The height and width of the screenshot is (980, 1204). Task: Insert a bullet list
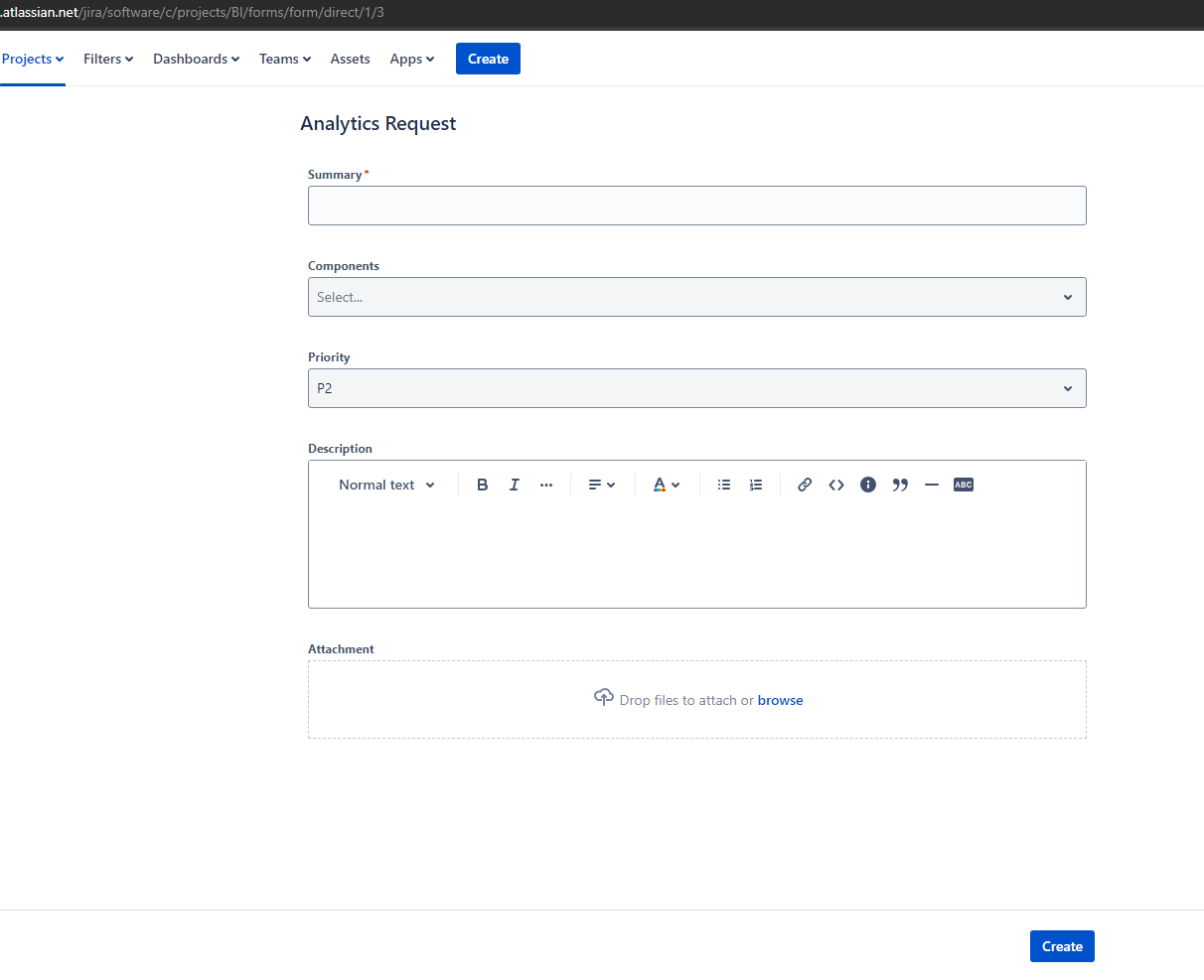click(x=724, y=485)
